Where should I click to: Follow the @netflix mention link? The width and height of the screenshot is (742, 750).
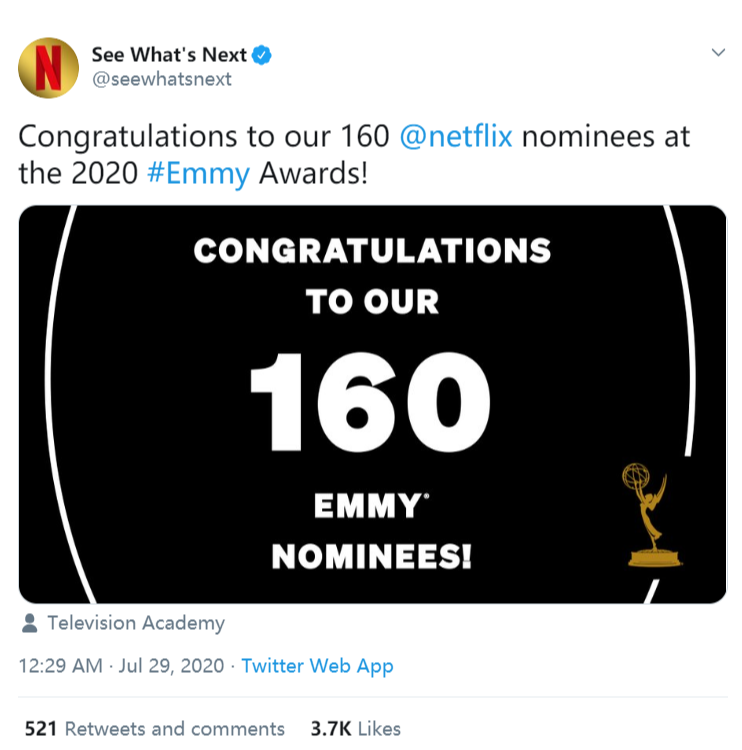tap(456, 136)
